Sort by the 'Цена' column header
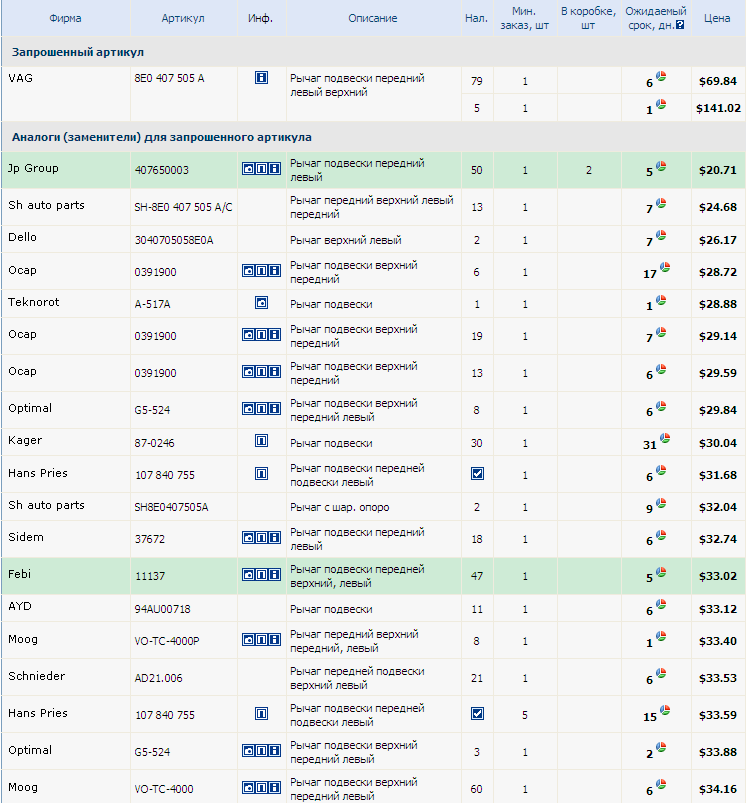 (x=717, y=18)
